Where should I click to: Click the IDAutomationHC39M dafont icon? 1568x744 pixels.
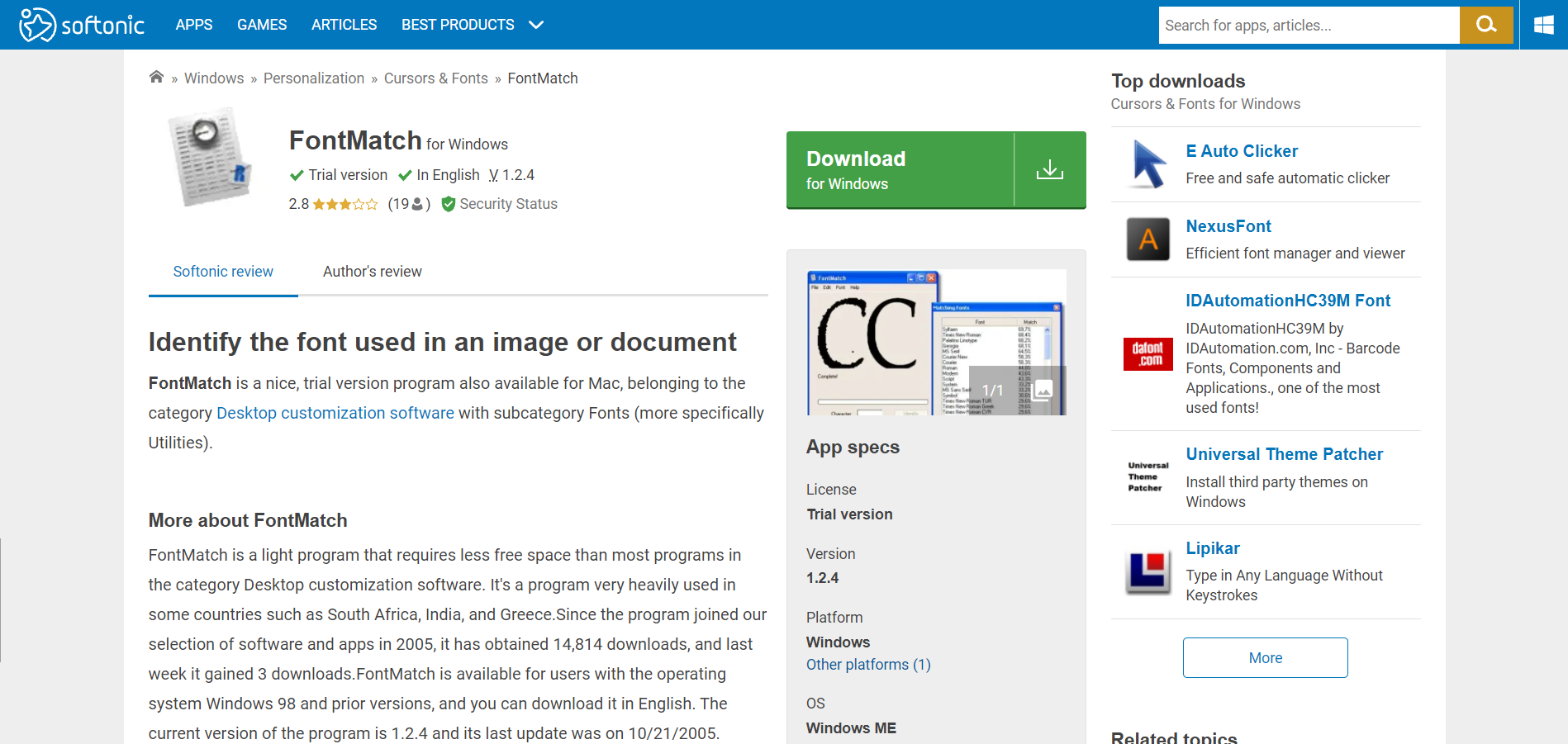(1147, 354)
